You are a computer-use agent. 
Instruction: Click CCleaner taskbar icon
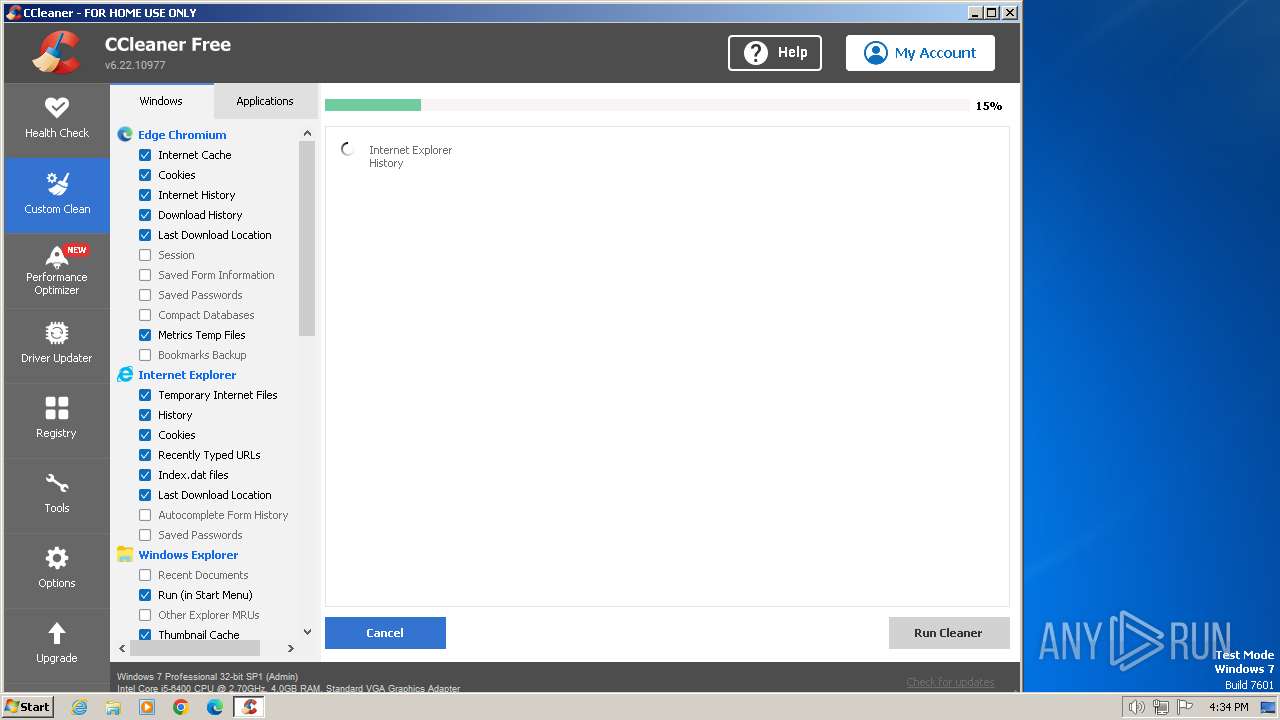tap(249, 707)
